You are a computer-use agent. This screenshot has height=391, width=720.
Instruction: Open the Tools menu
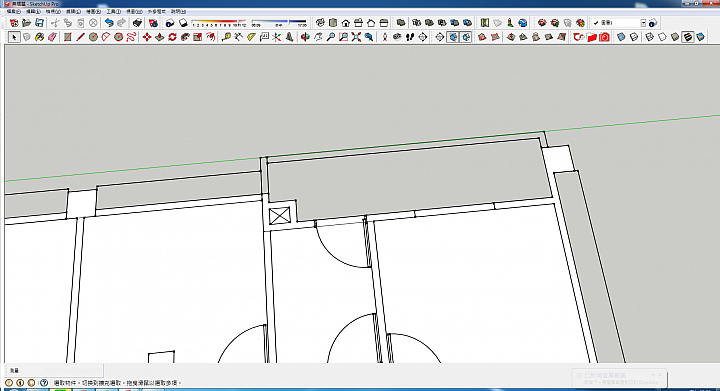(x=113, y=11)
